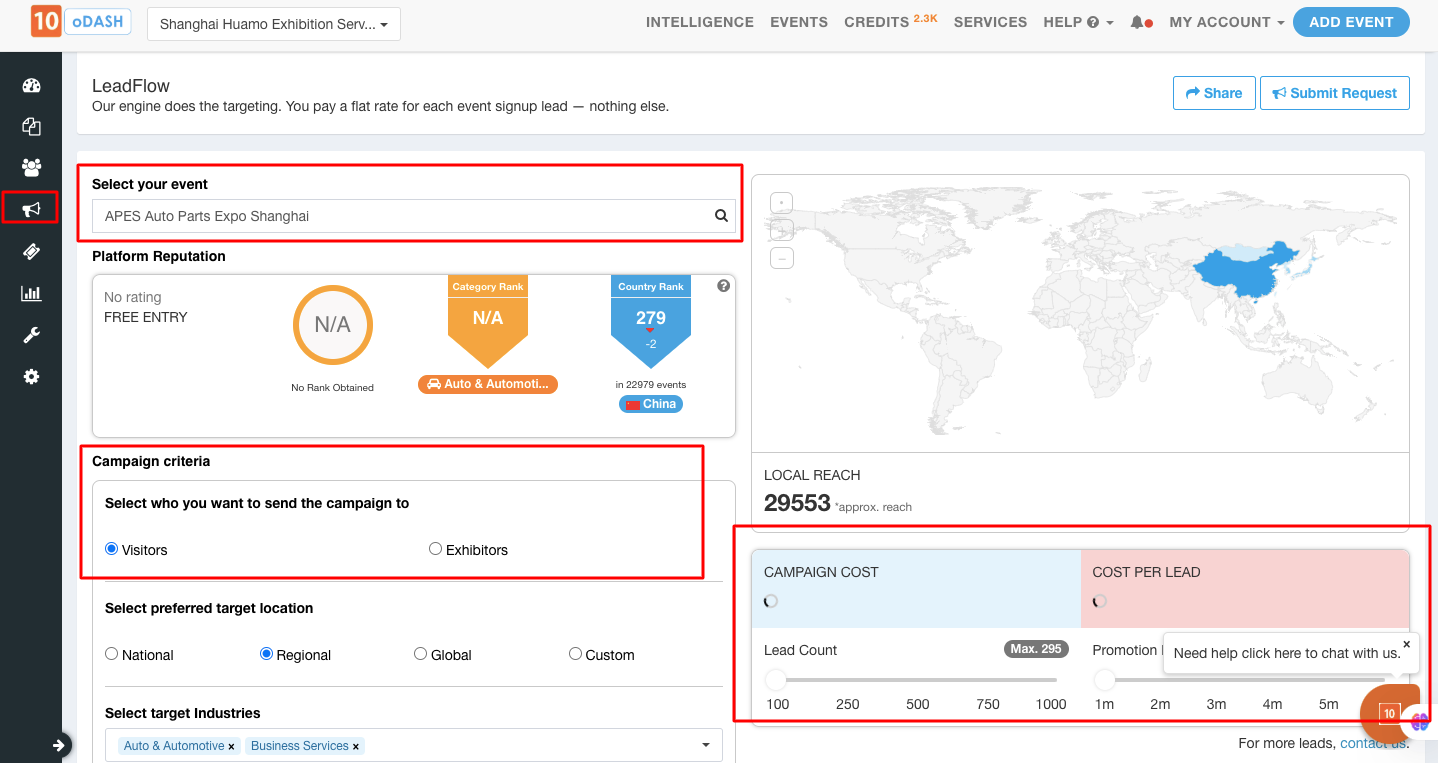The height and width of the screenshot is (763, 1438).
Task: Remove the Business Services industry tag
Action: click(356, 746)
